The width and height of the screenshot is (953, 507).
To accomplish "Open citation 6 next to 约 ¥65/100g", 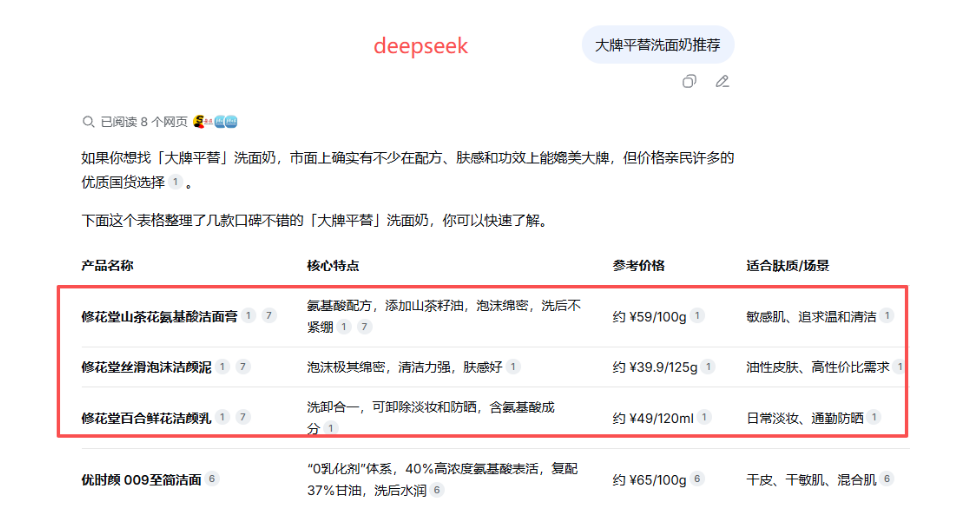I will pos(697,479).
